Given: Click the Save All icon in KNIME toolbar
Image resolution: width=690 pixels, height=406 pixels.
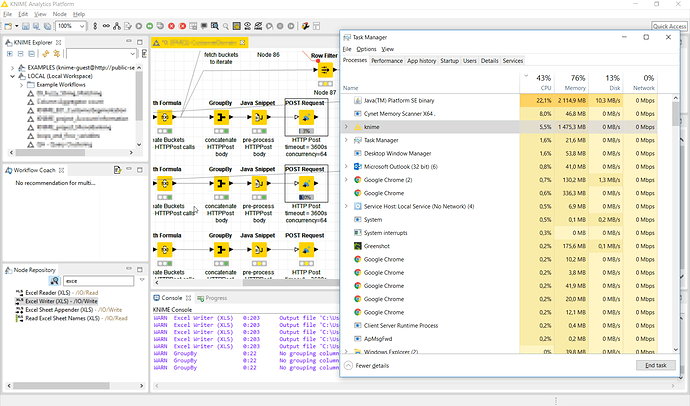Looking at the screenshot, I should (47, 26).
